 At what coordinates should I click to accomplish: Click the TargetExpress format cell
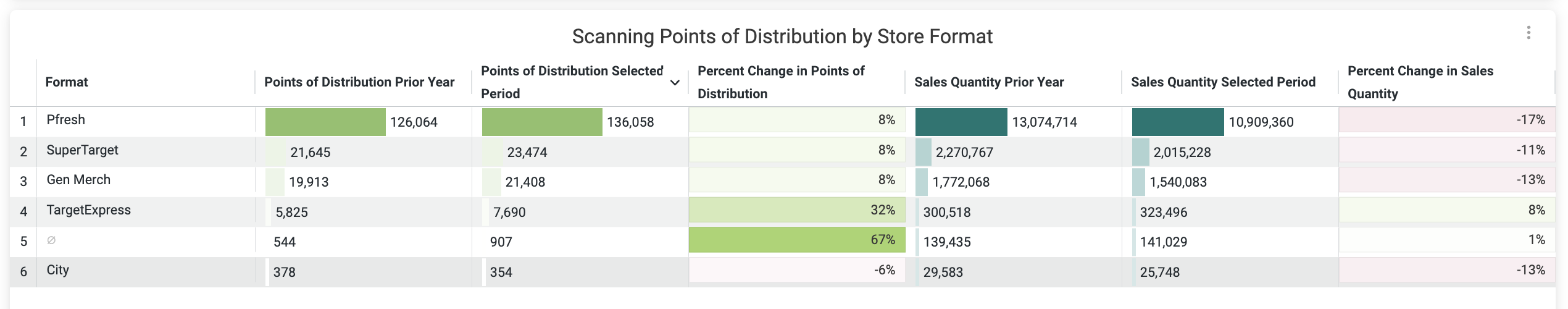[146, 210]
